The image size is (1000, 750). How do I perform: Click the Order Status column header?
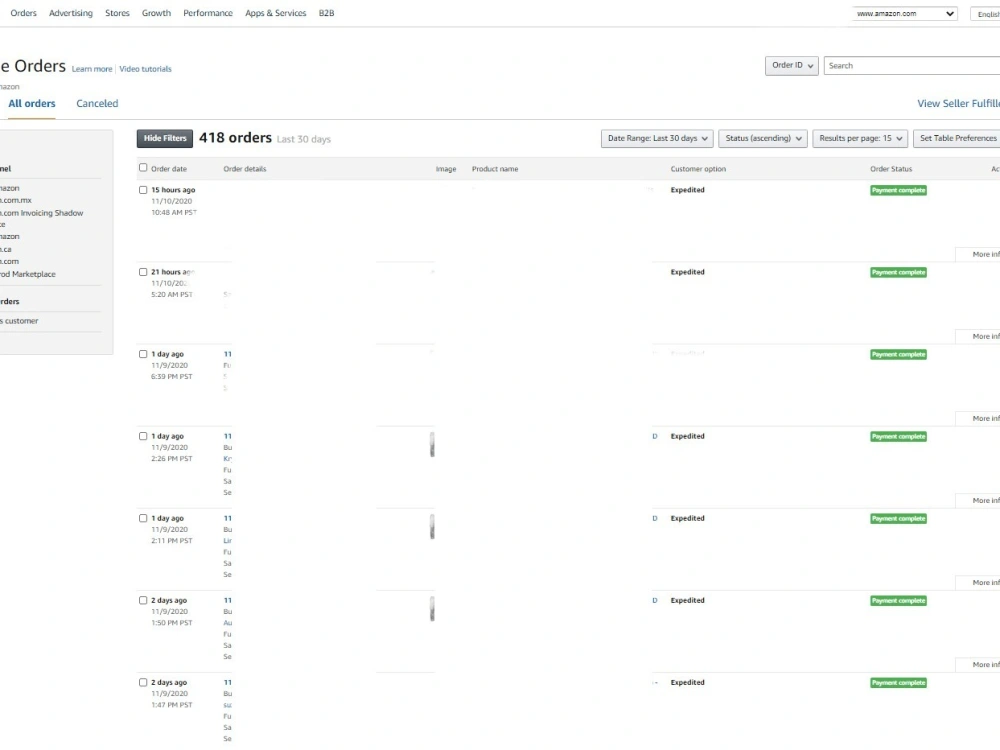tap(891, 169)
